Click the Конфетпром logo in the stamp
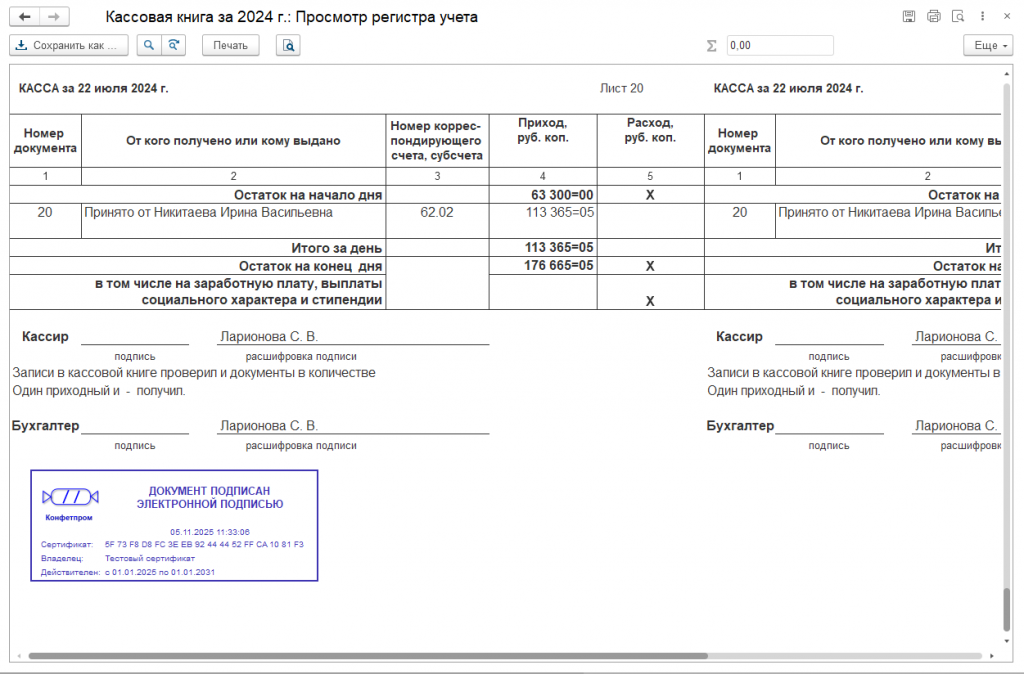The height and width of the screenshot is (674, 1024). [x=69, y=504]
